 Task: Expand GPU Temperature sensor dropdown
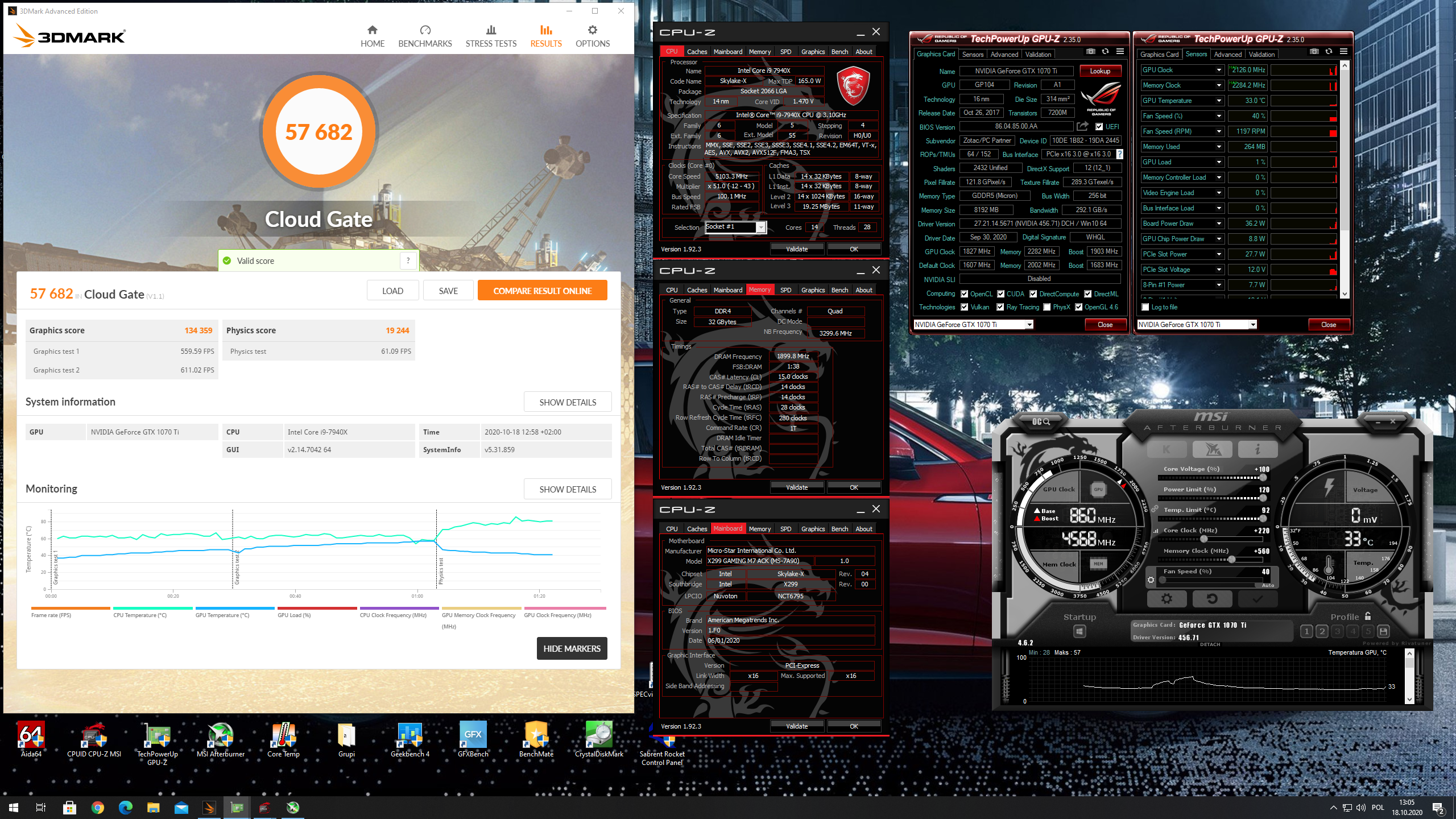coord(1218,101)
